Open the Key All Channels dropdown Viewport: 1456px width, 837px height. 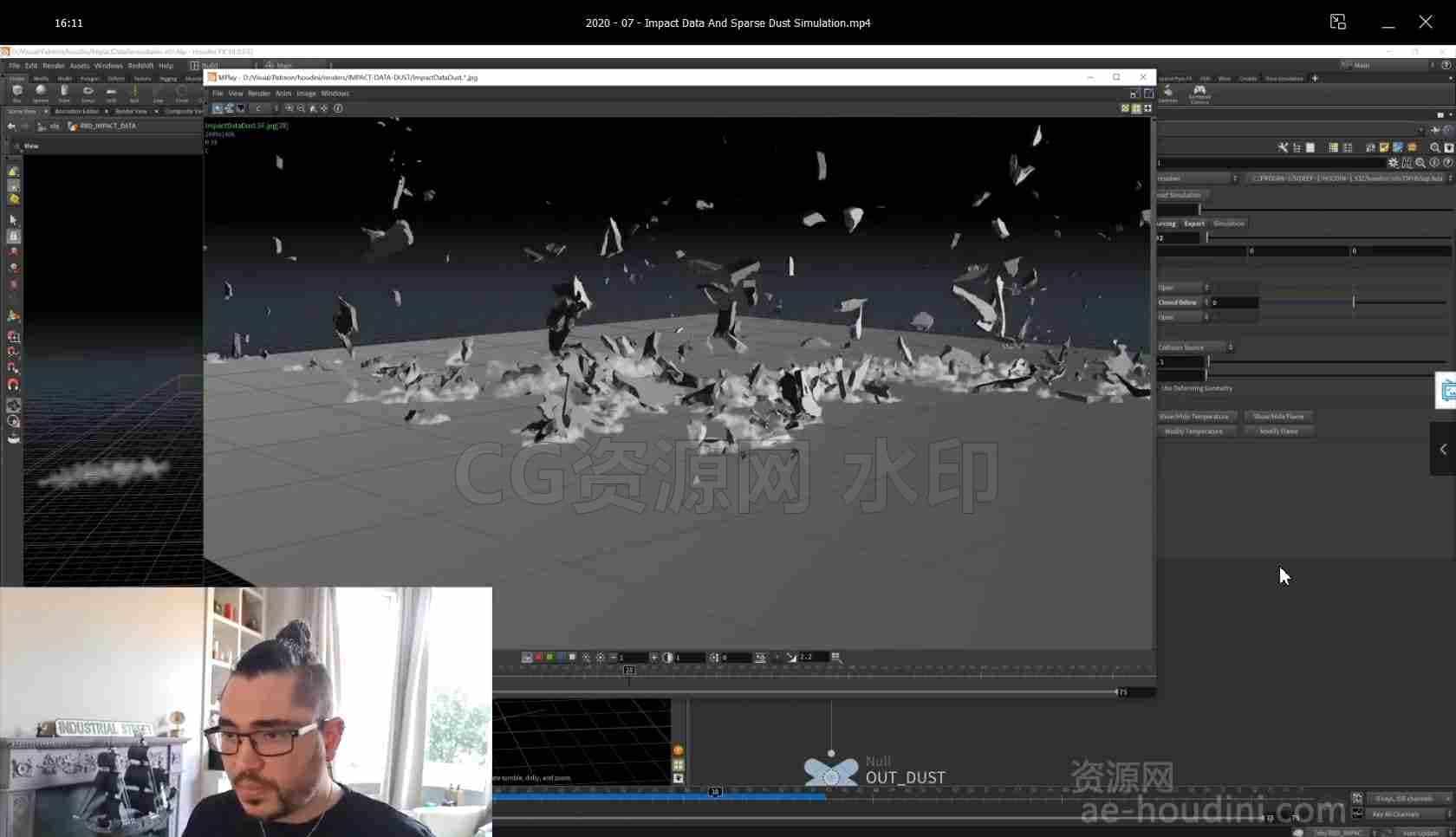tap(1409, 814)
